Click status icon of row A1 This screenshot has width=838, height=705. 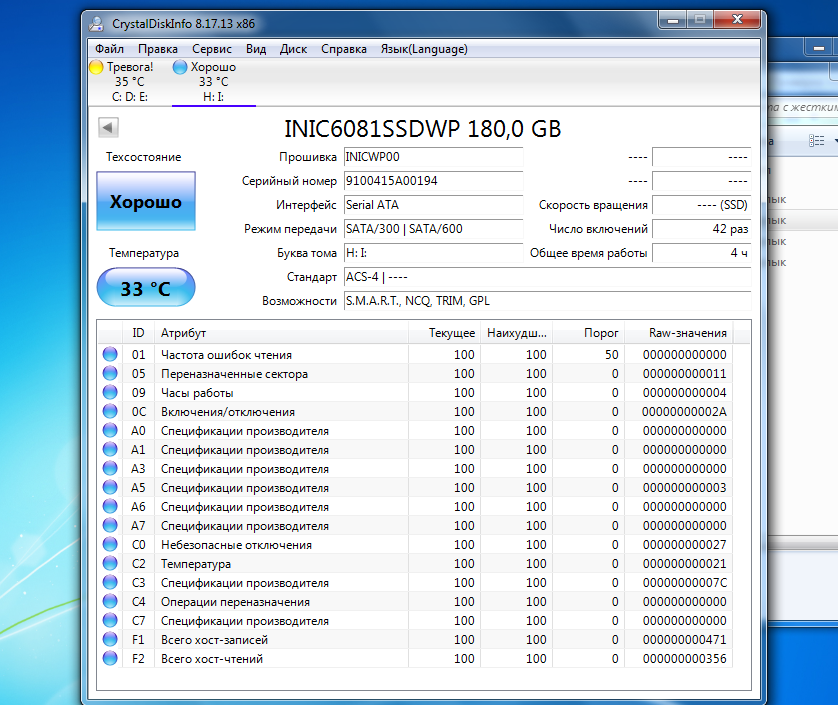pos(110,450)
